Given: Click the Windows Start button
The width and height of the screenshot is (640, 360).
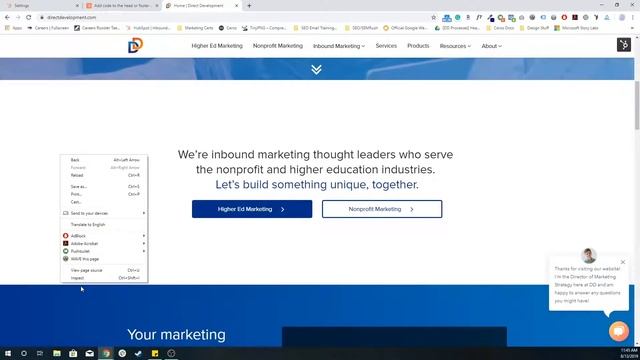Looking at the screenshot, I should [x=8, y=353].
